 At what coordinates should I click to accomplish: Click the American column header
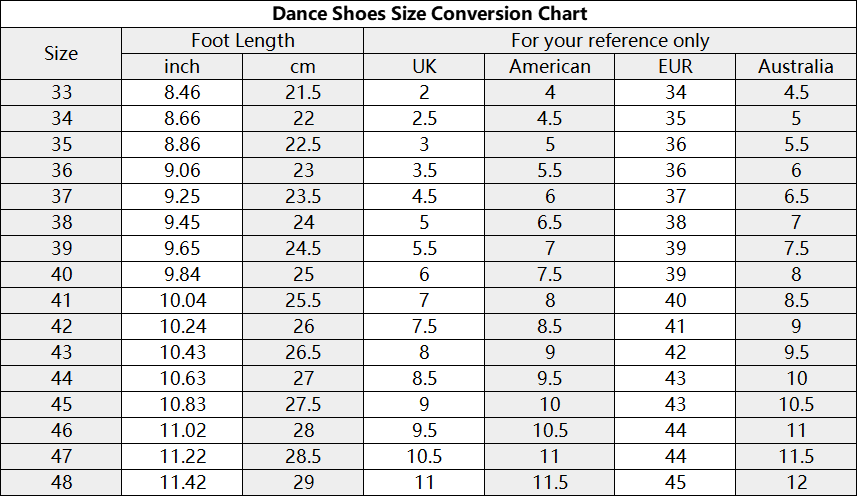pyautogui.click(x=549, y=67)
